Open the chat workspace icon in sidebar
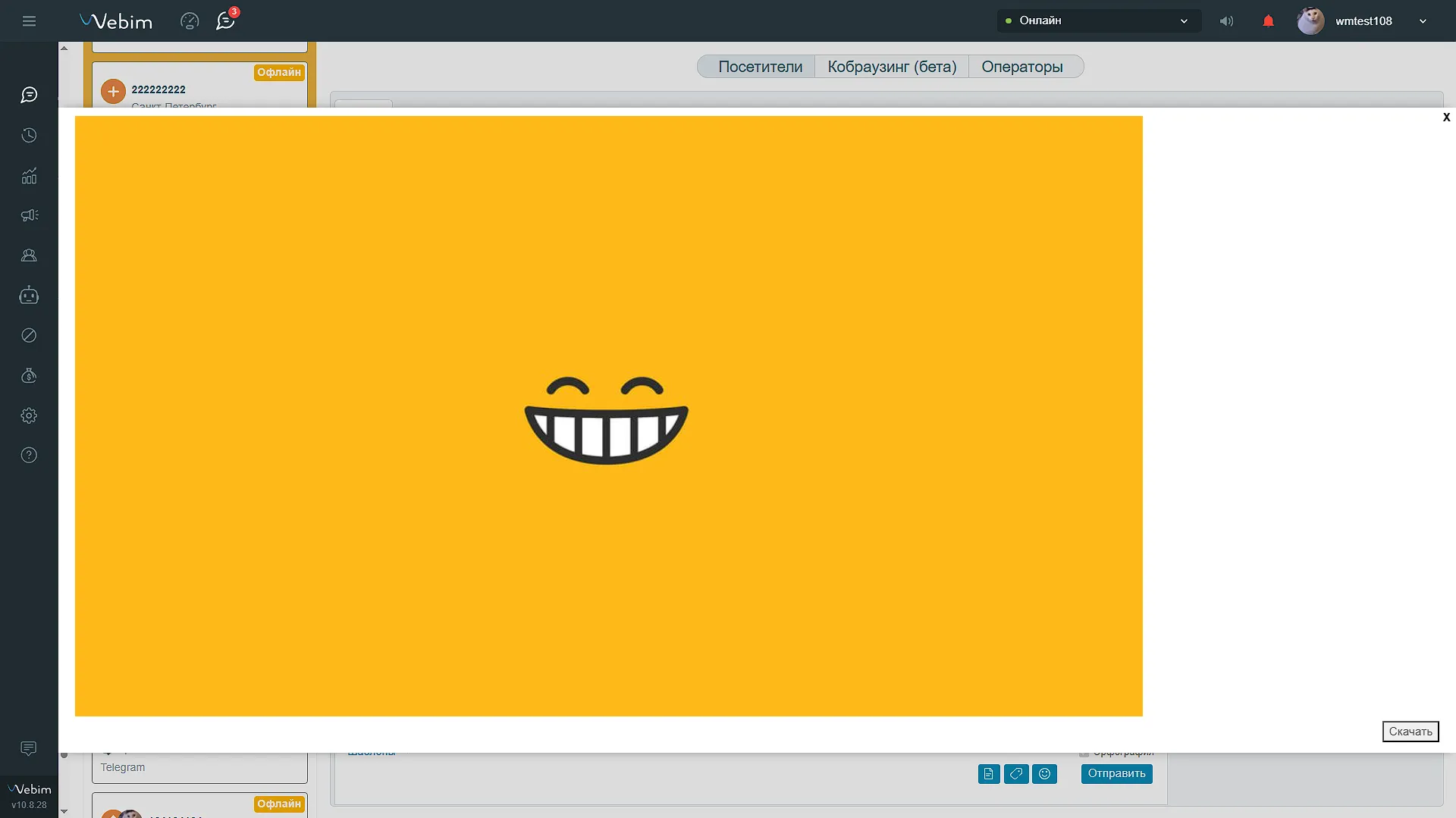The image size is (1456, 818). [29, 95]
